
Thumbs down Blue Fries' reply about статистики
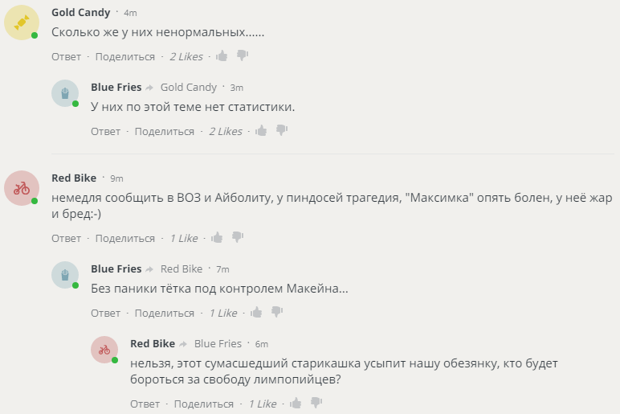pyautogui.click(x=282, y=131)
